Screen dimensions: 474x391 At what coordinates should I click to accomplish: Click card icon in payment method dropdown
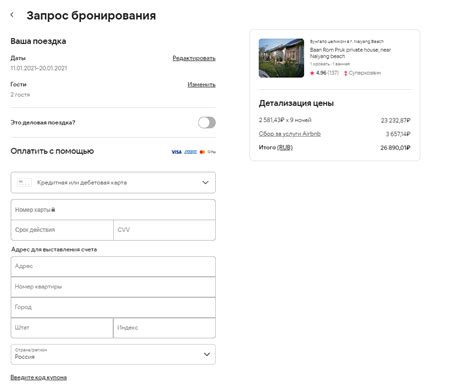tap(24, 183)
